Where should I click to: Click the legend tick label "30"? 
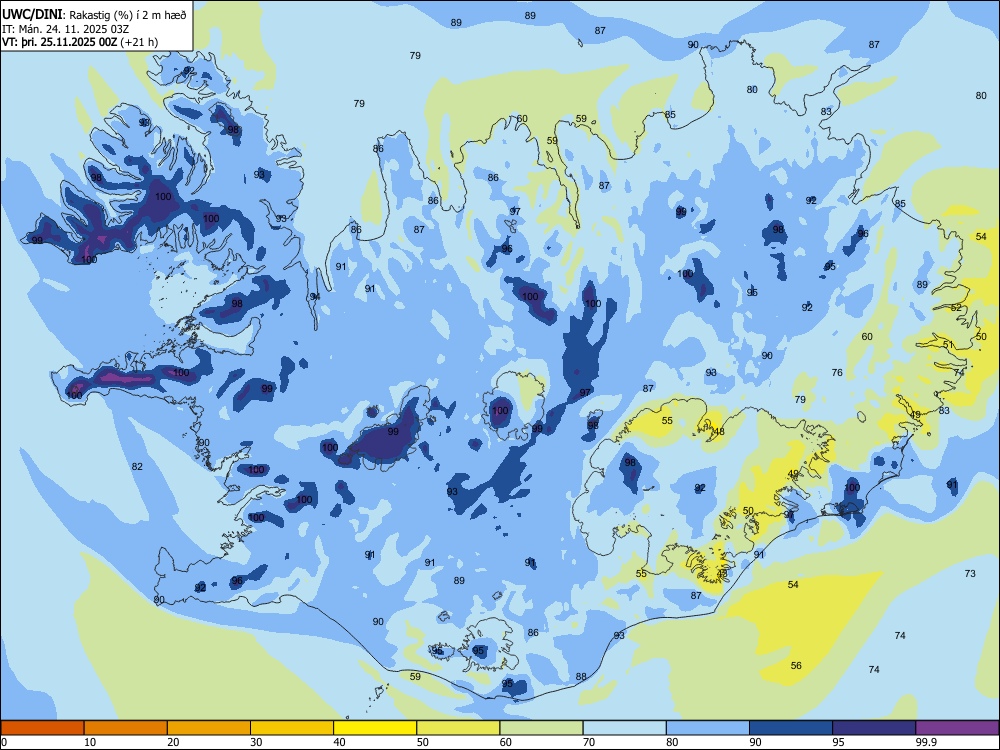pos(256,742)
